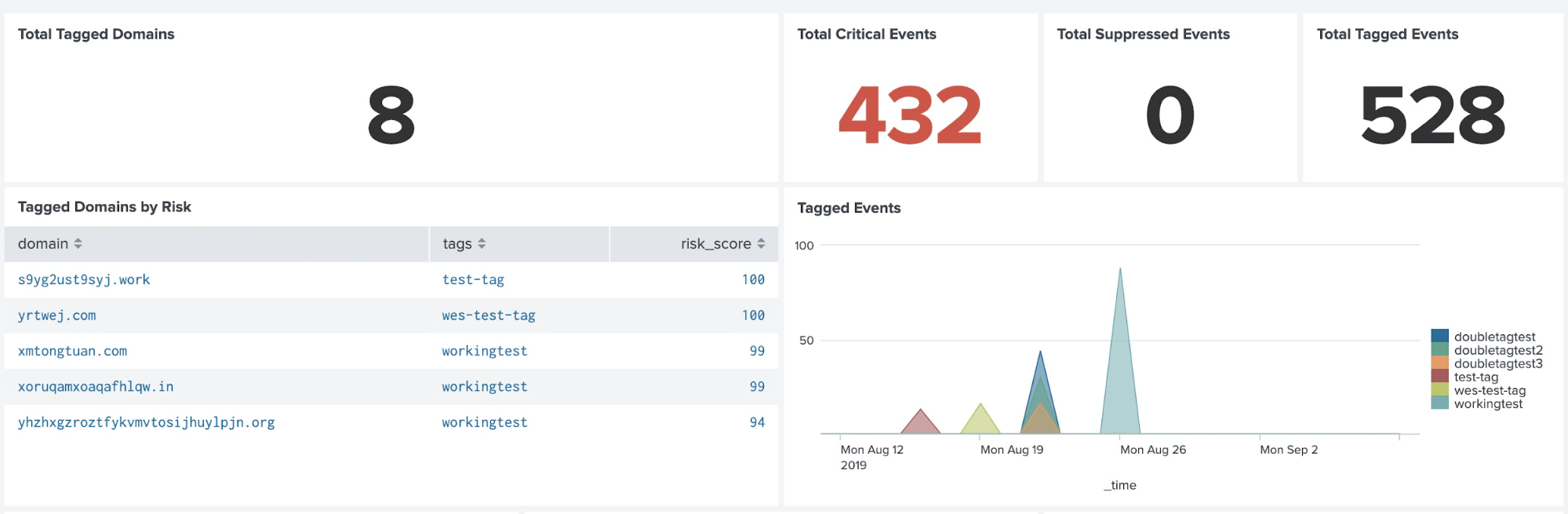This screenshot has height=514, width=1568.
Task: Click workingtest tag in xmtongtuan.com row
Action: [x=485, y=351]
